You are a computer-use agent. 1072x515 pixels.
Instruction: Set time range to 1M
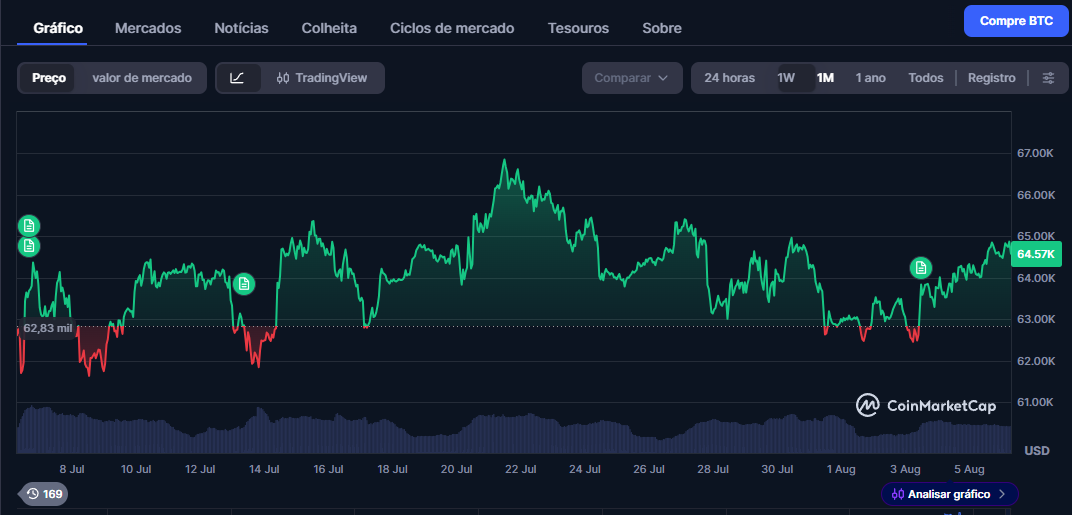tap(825, 78)
